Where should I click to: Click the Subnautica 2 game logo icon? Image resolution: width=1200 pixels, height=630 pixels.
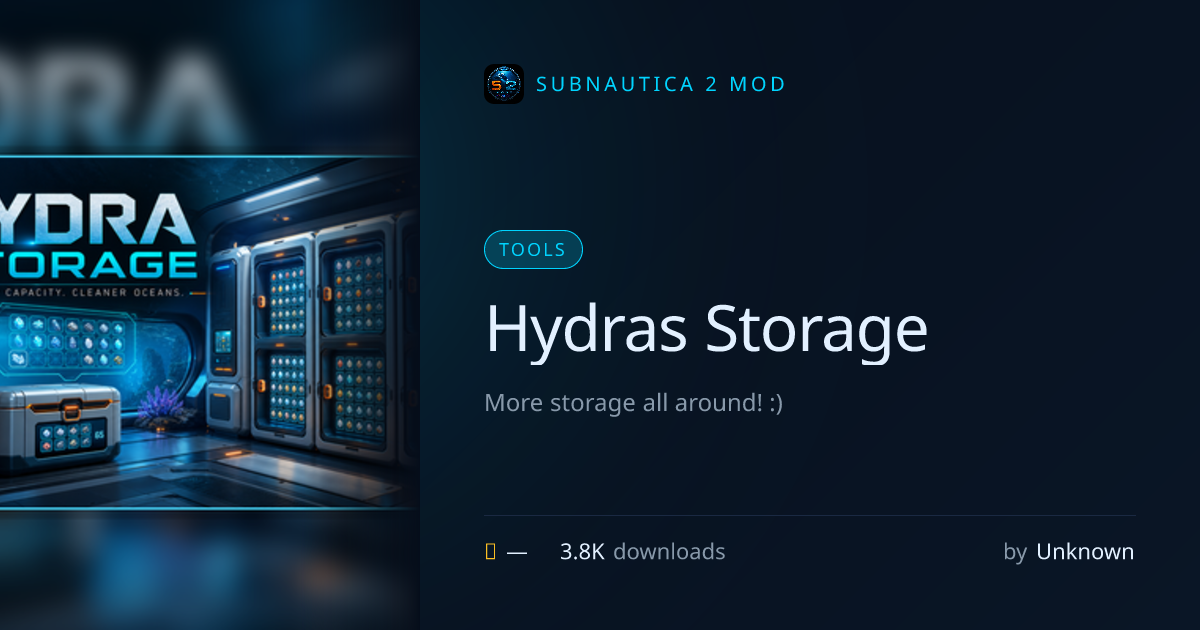pos(504,84)
